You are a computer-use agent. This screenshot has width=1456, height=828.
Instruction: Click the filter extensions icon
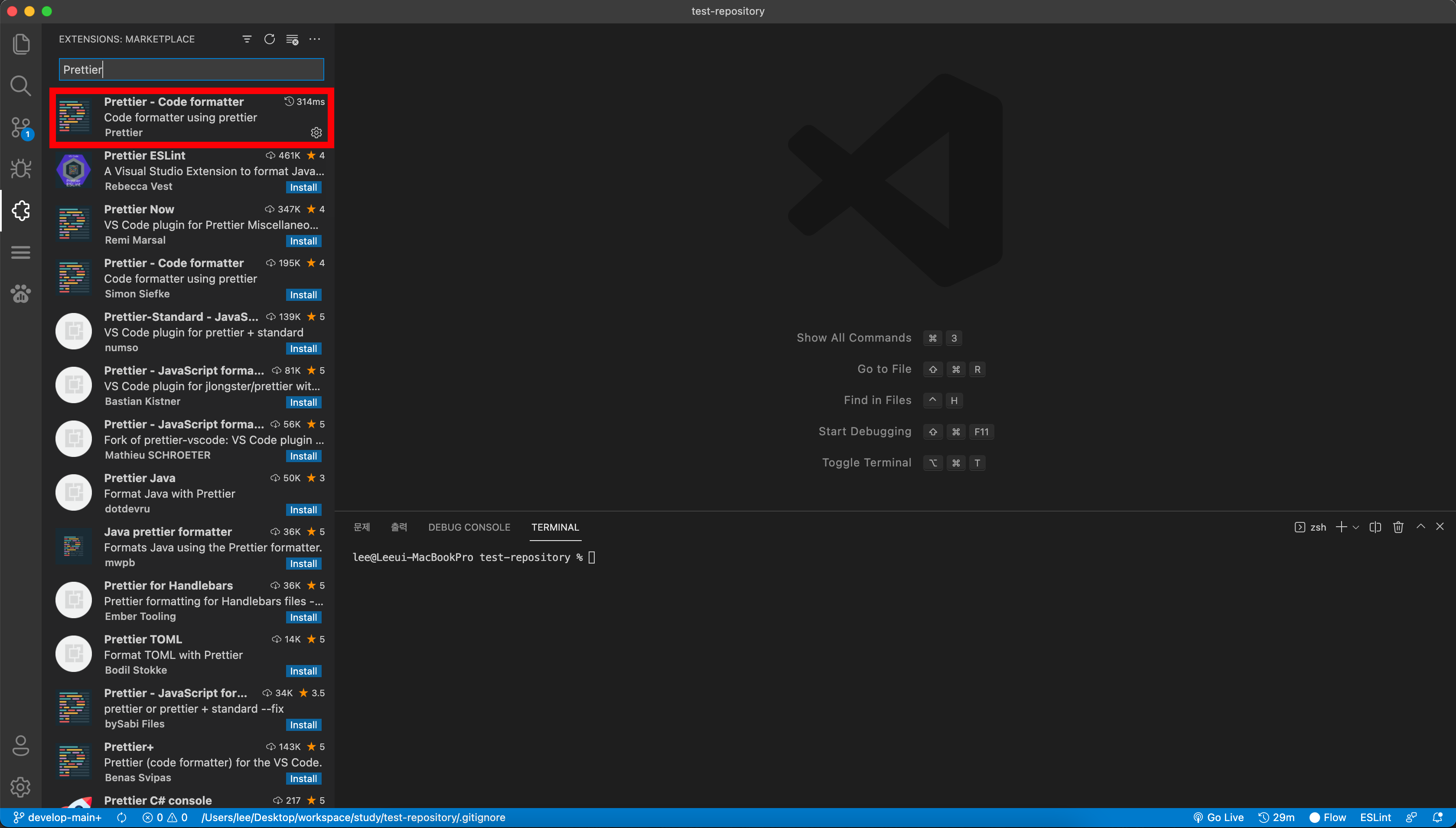pyautogui.click(x=247, y=39)
